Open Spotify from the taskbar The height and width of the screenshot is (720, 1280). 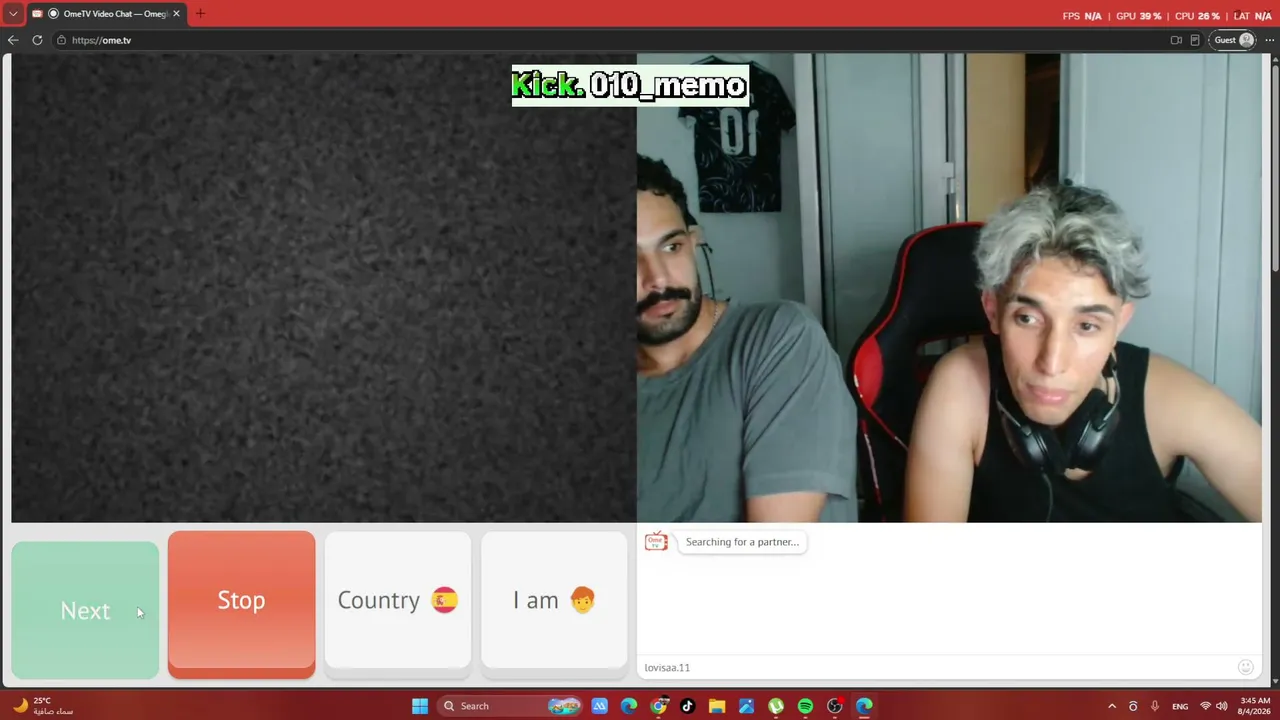coord(805,706)
